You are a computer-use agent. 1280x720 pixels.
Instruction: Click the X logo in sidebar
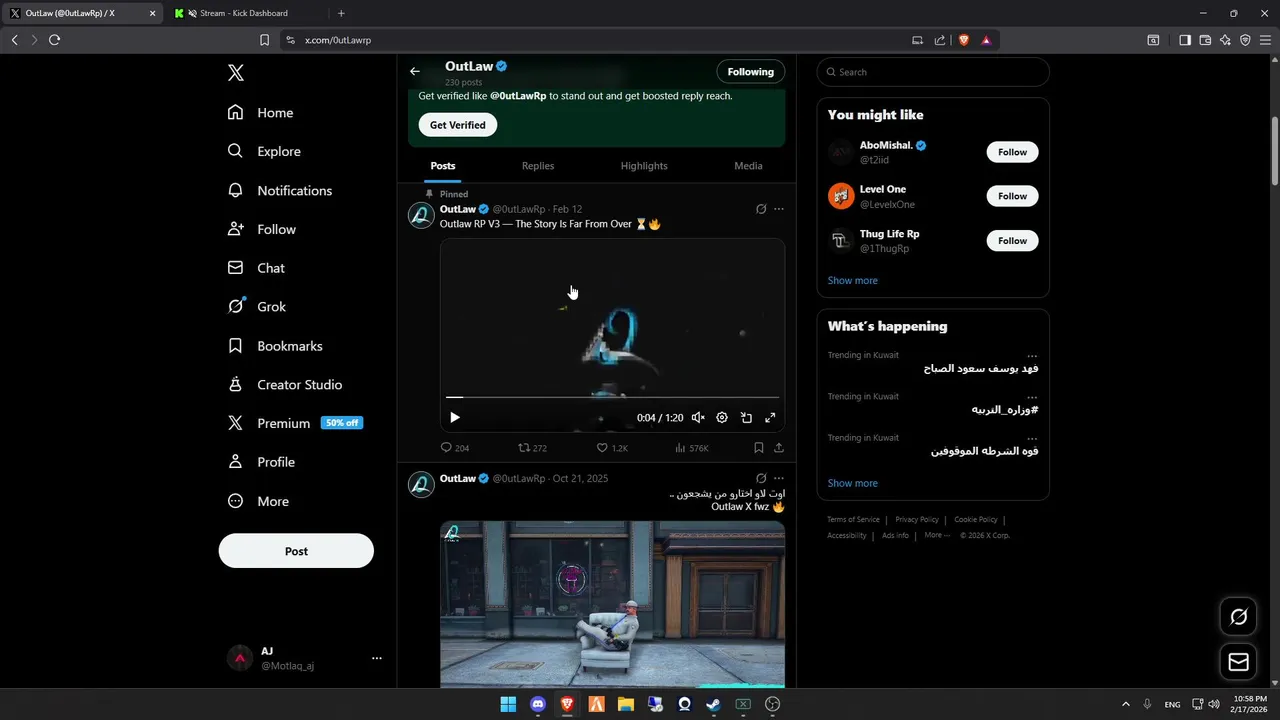[x=235, y=73]
